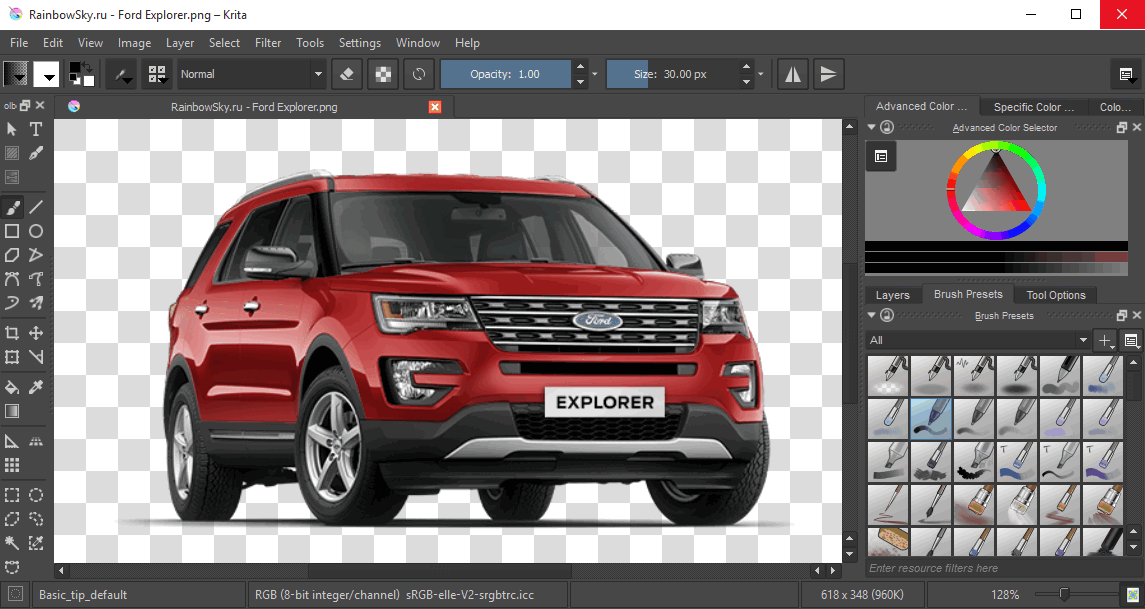Open Advanced Color Selector settings button
The width and height of the screenshot is (1145, 609).
click(x=881, y=156)
